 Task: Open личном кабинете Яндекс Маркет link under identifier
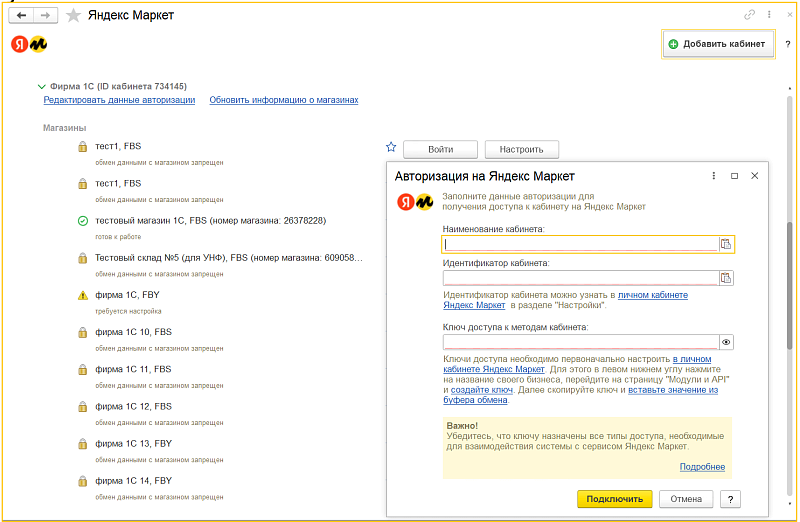[653, 295]
